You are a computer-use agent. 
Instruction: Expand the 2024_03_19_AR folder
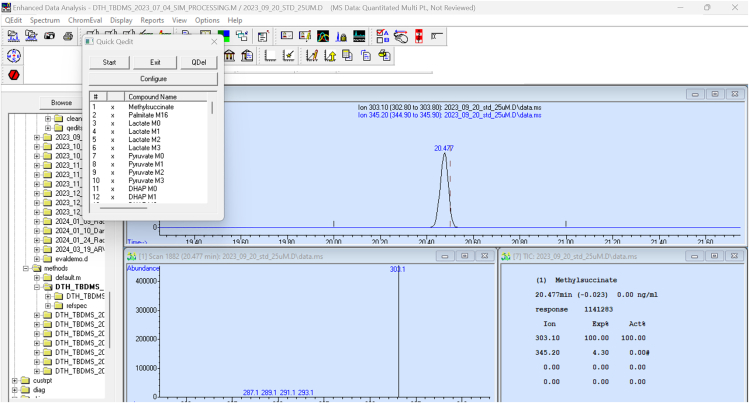pos(37,249)
